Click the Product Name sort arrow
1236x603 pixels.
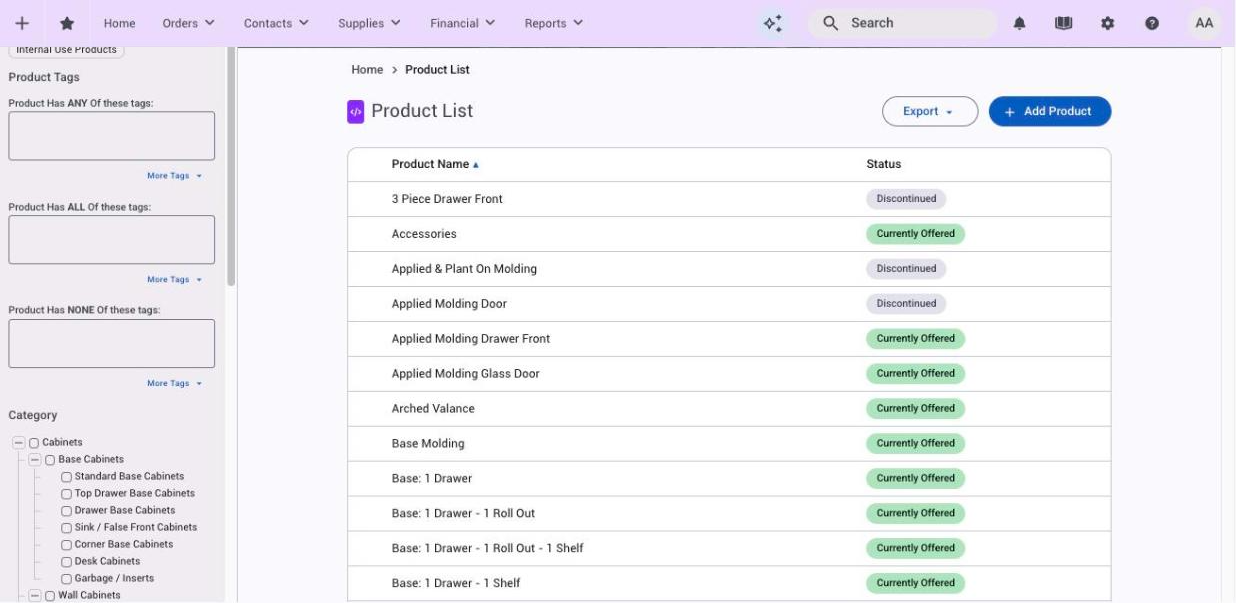pyautogui.click(x=476, y=165)
